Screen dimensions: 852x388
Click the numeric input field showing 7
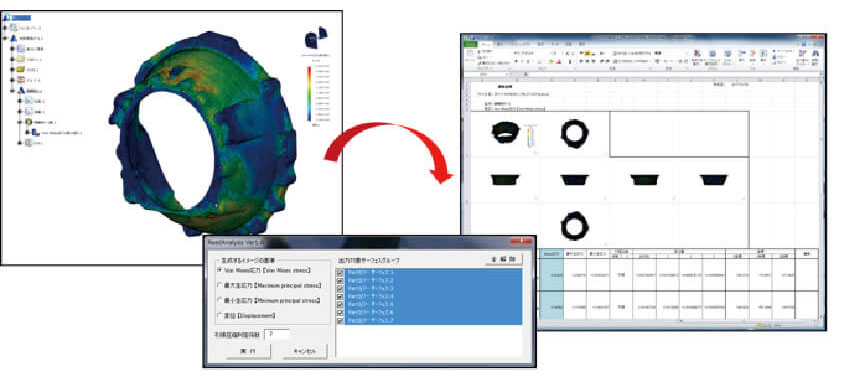click(277, 335)
